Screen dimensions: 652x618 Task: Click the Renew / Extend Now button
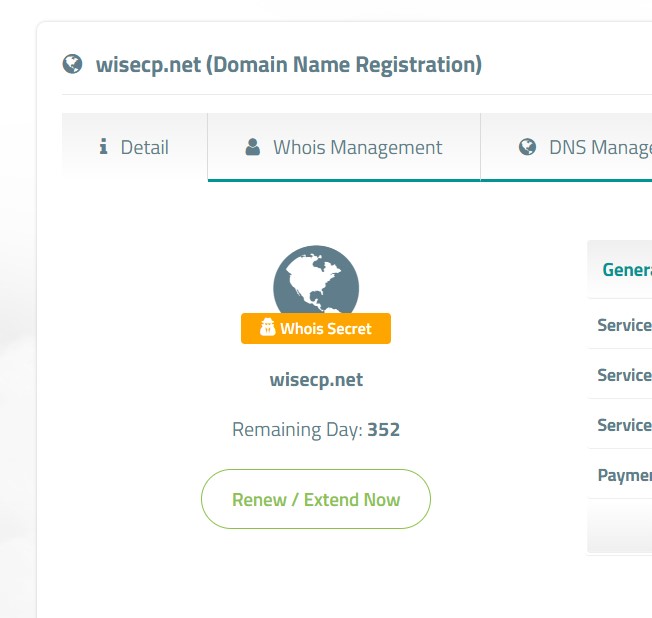click(316, 499)
